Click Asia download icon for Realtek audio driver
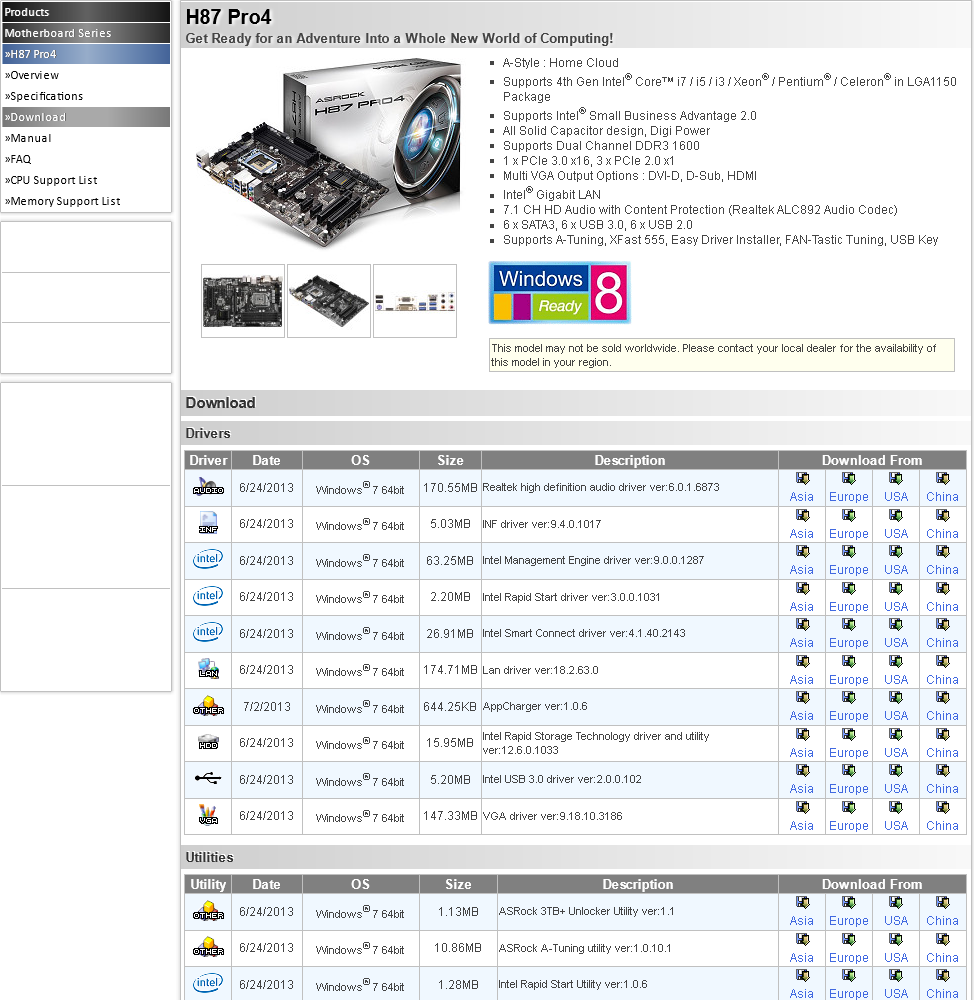Screen dimensions: 974x1000 click(x=802, y=478)
